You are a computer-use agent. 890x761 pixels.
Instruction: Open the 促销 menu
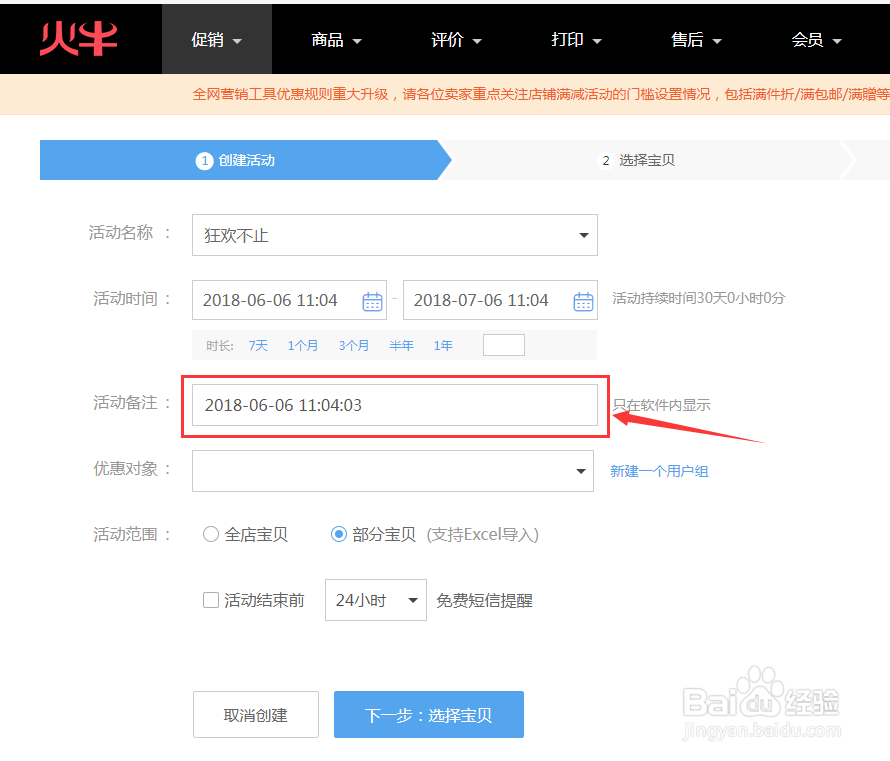click(x=217, y=40)
